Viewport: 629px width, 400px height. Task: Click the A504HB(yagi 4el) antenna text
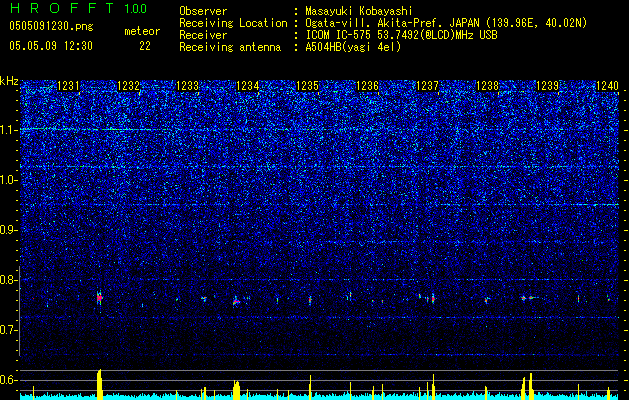[x=353, y=47]
